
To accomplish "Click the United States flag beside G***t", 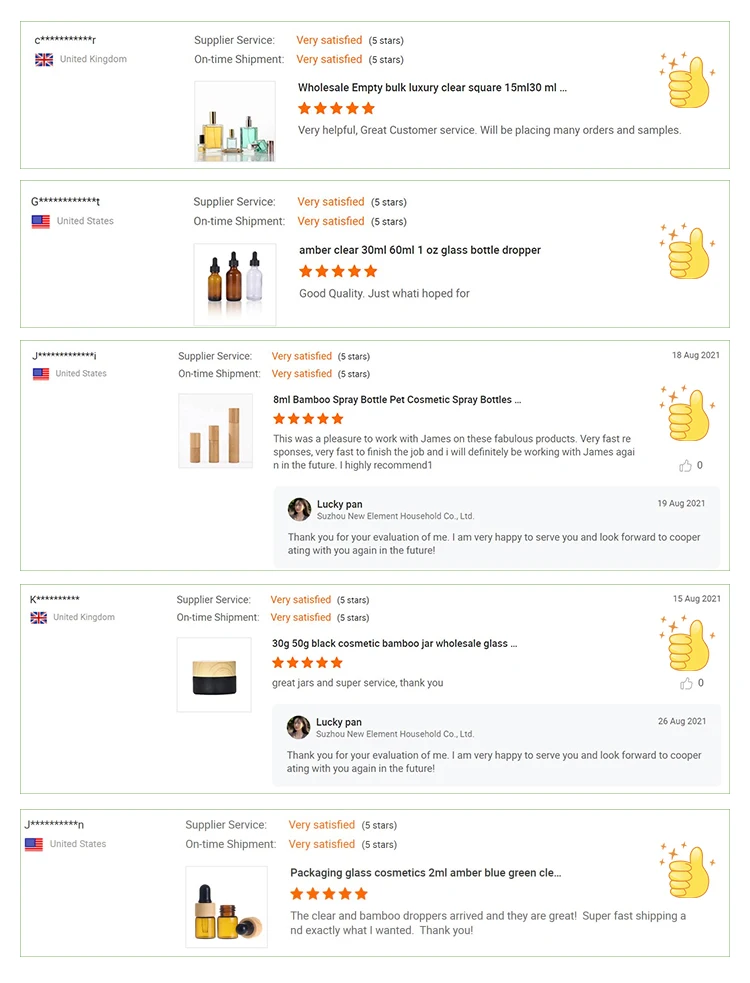I will 41,222.
